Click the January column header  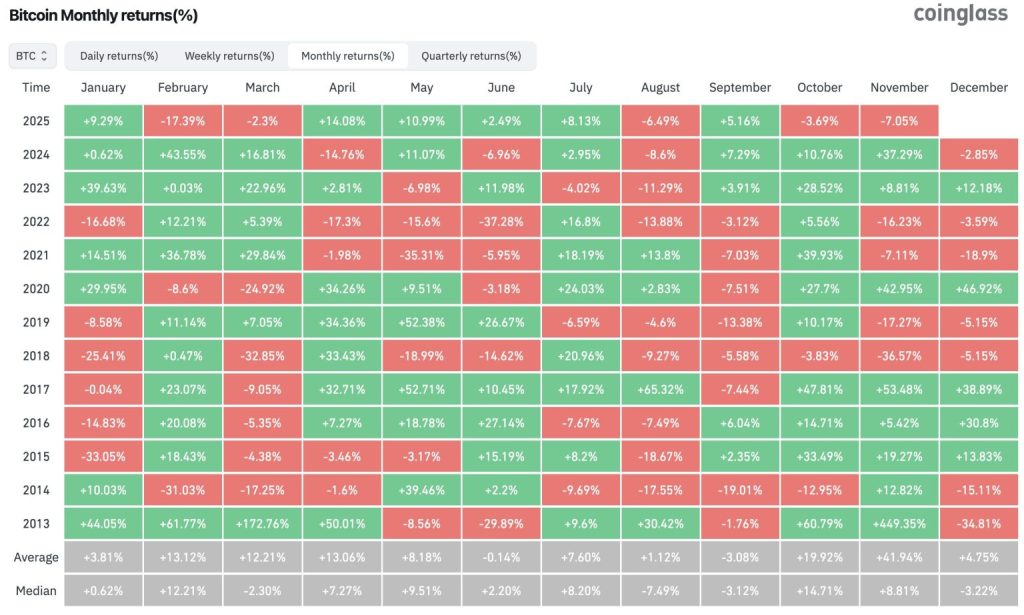point(103,87)
